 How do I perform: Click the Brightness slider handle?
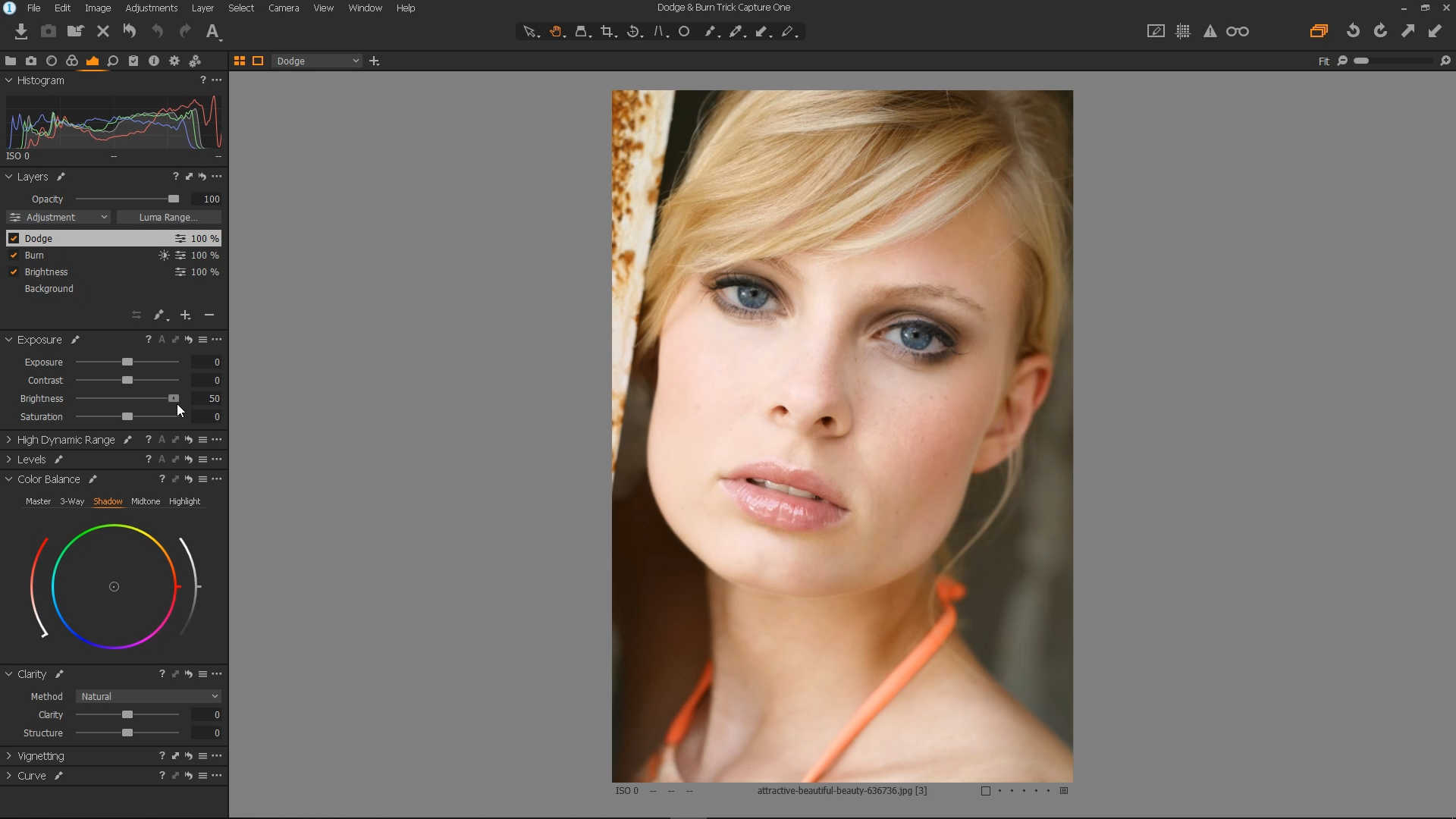[174, 398]
